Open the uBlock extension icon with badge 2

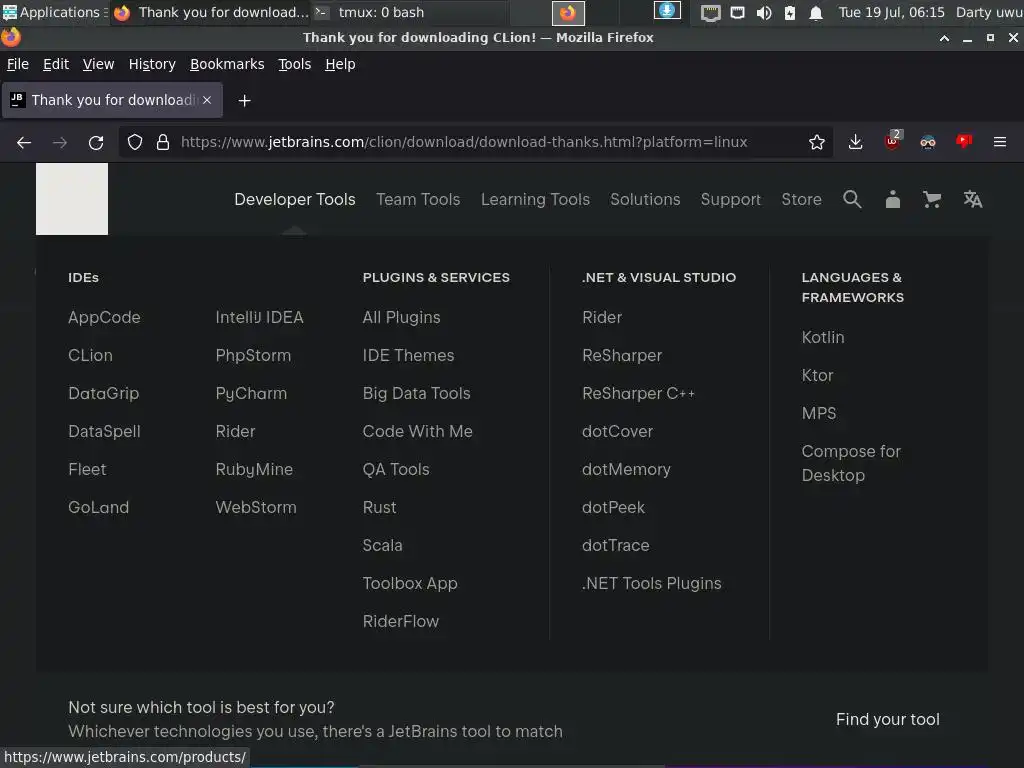pyautogui.click(x=893, y=140)
